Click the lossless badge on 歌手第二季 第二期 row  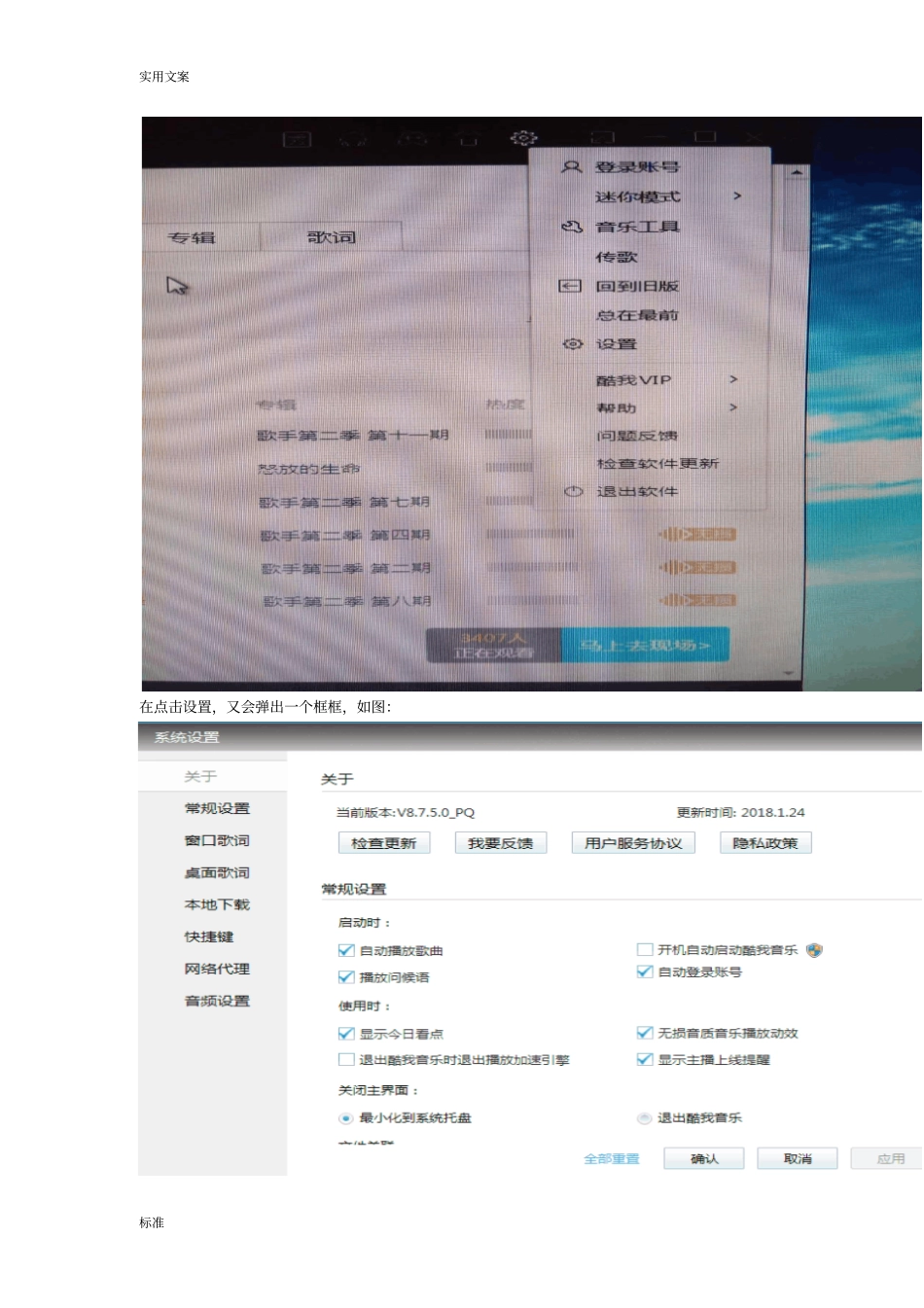698,567
